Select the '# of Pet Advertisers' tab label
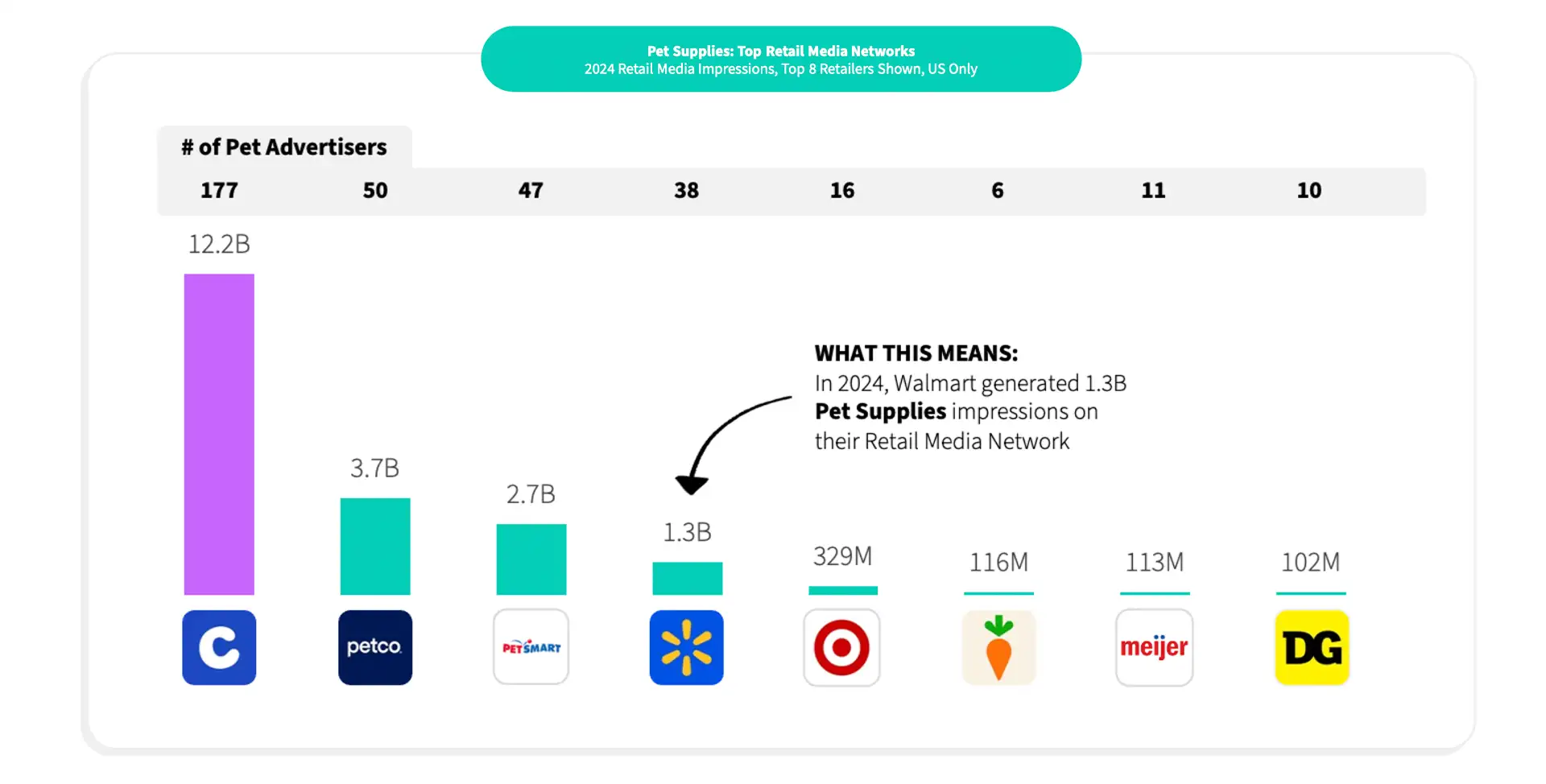This screenshot has height=784, width=1546. pos(284,147)
